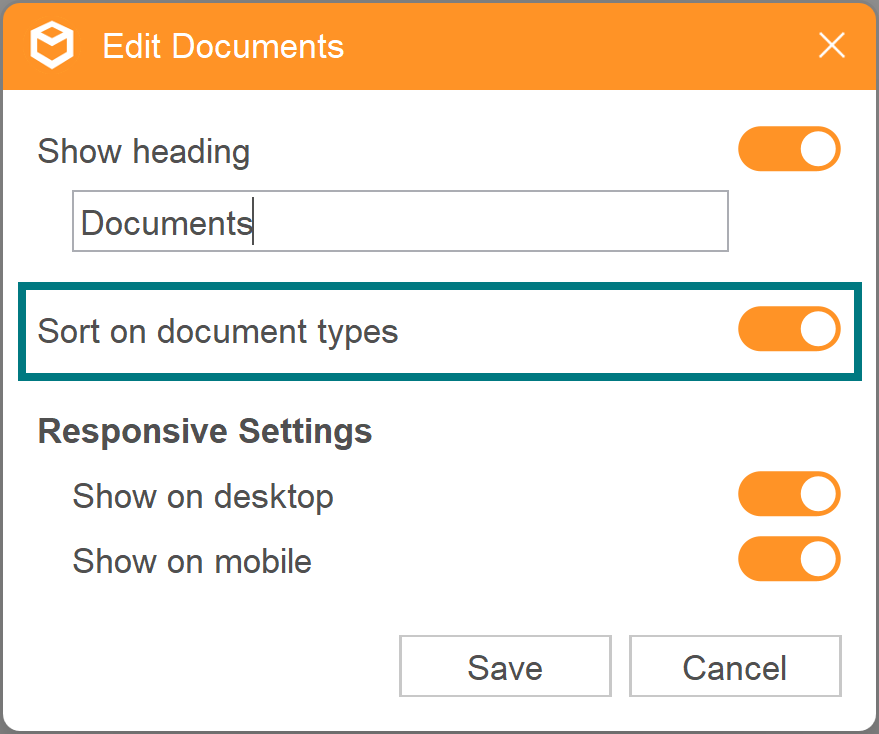Select the Sort on document types label

tap(218, 331)
